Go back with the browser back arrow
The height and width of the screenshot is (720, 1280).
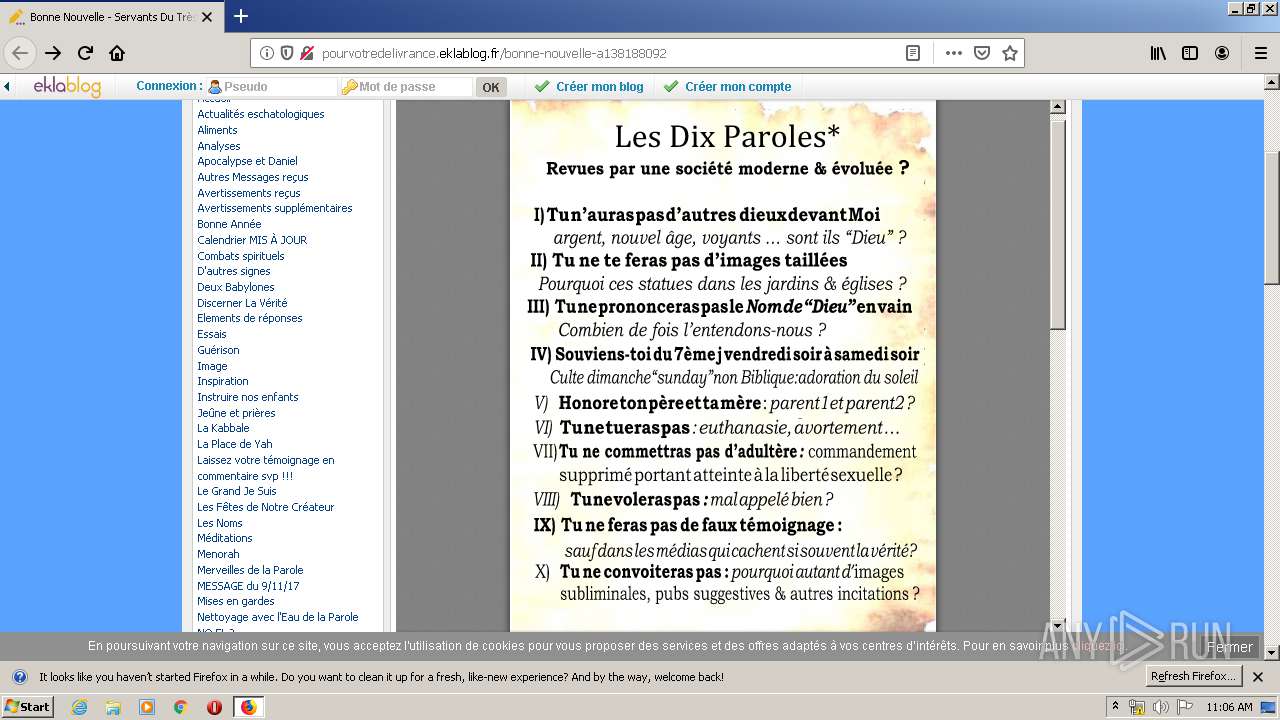pyautogui.click(x=20, y=53)
